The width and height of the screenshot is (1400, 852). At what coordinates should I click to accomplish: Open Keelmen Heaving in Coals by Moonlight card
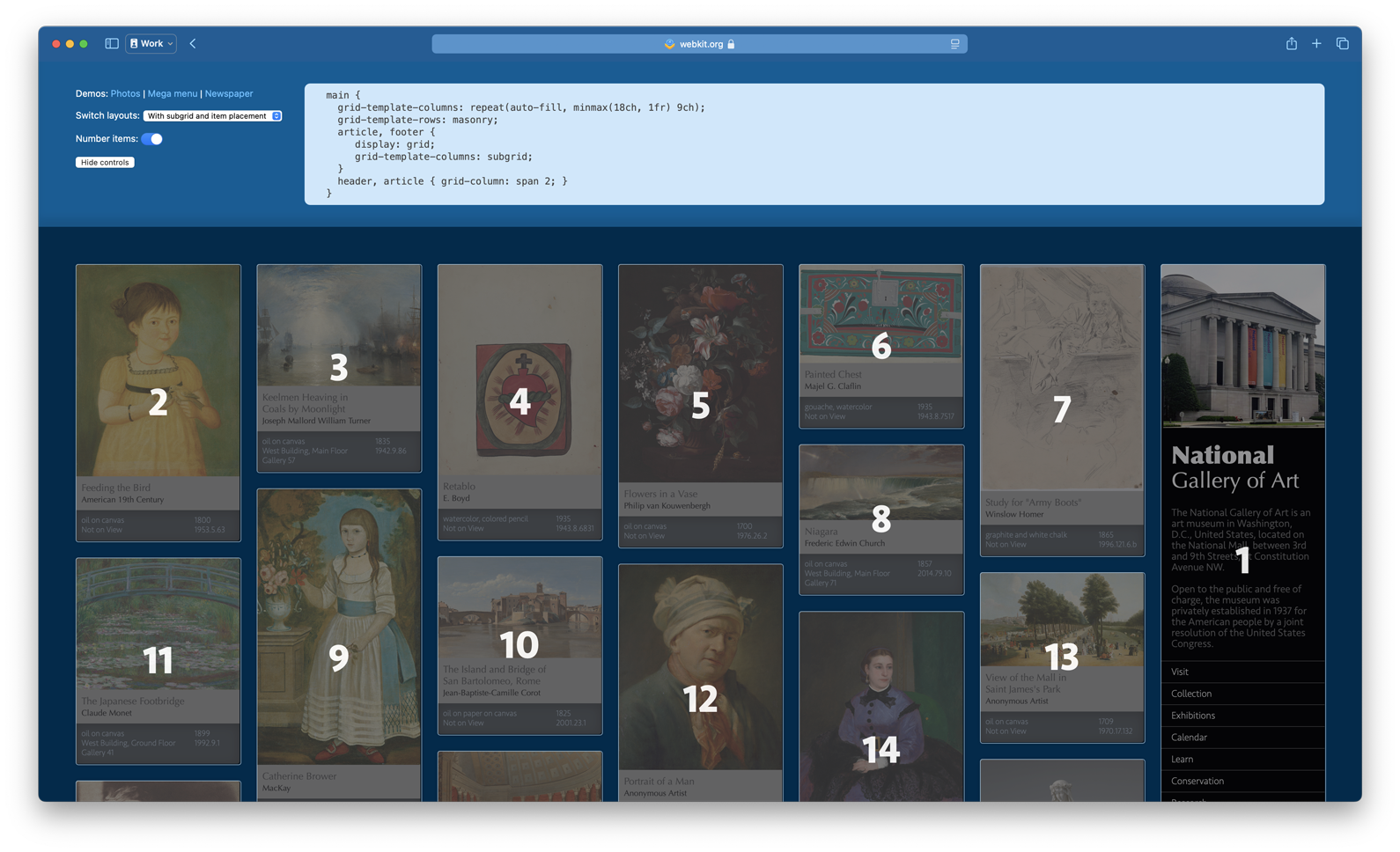339,368
